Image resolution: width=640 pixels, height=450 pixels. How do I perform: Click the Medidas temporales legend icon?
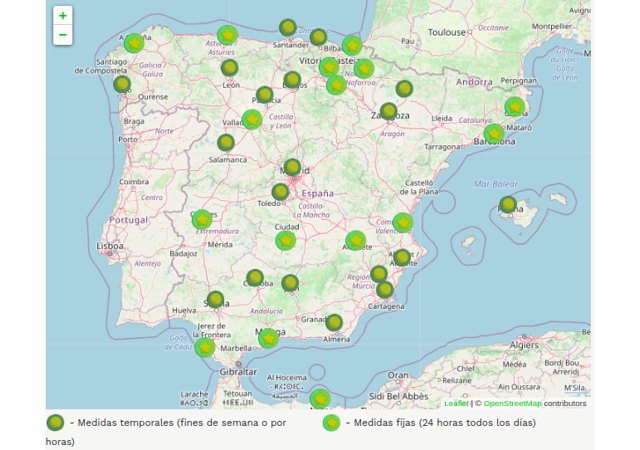pyautogui.click(x=55, y=423)
